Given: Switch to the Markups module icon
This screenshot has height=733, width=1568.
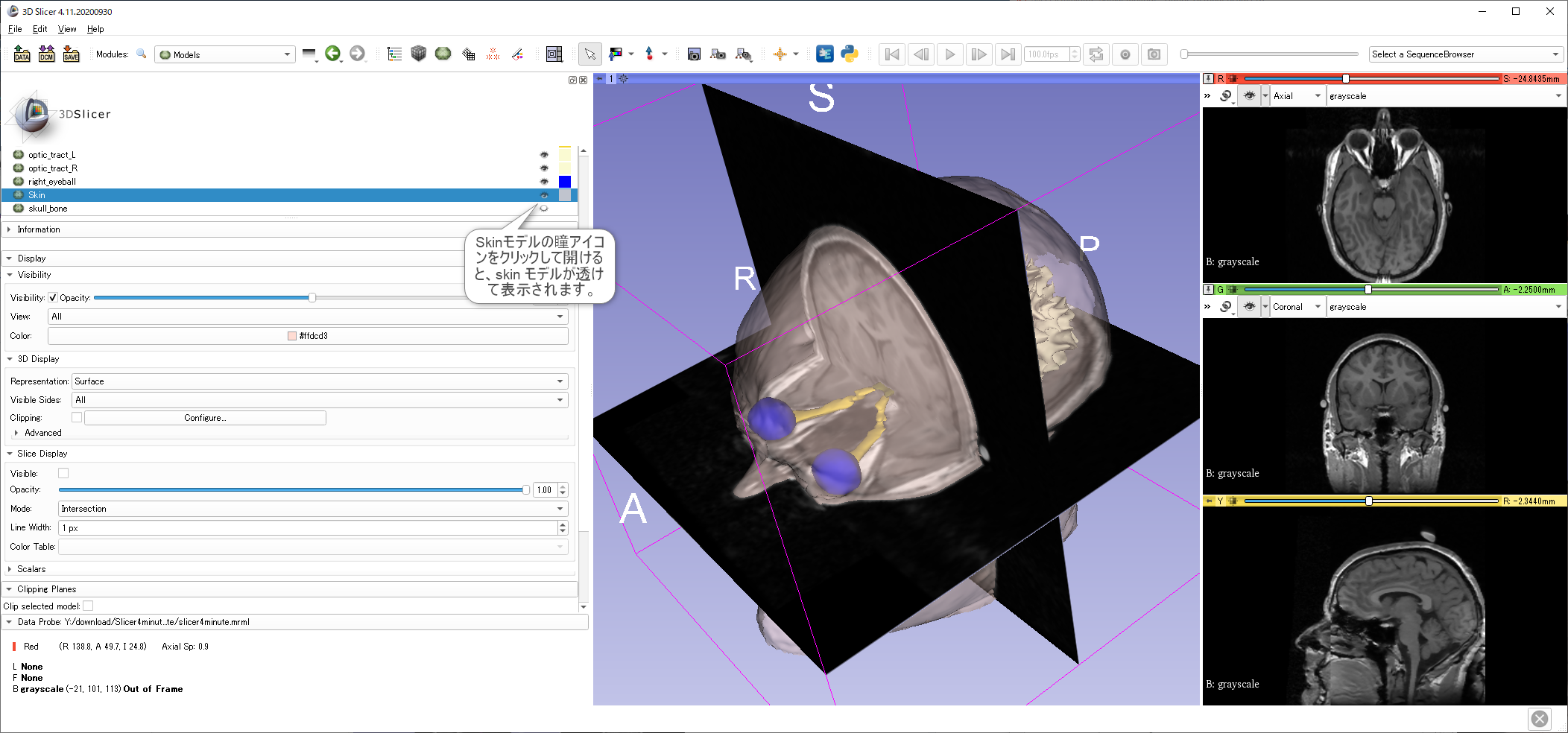Looking at the screenshot, I should (x=493, y=54).
